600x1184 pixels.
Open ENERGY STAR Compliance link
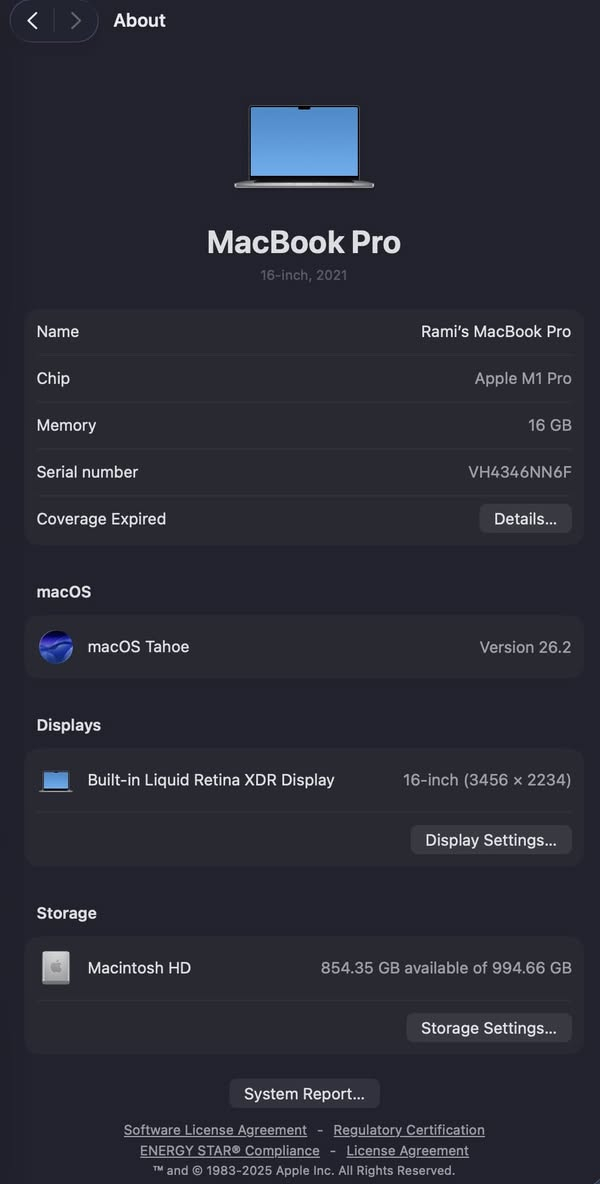click(230, 1151)
